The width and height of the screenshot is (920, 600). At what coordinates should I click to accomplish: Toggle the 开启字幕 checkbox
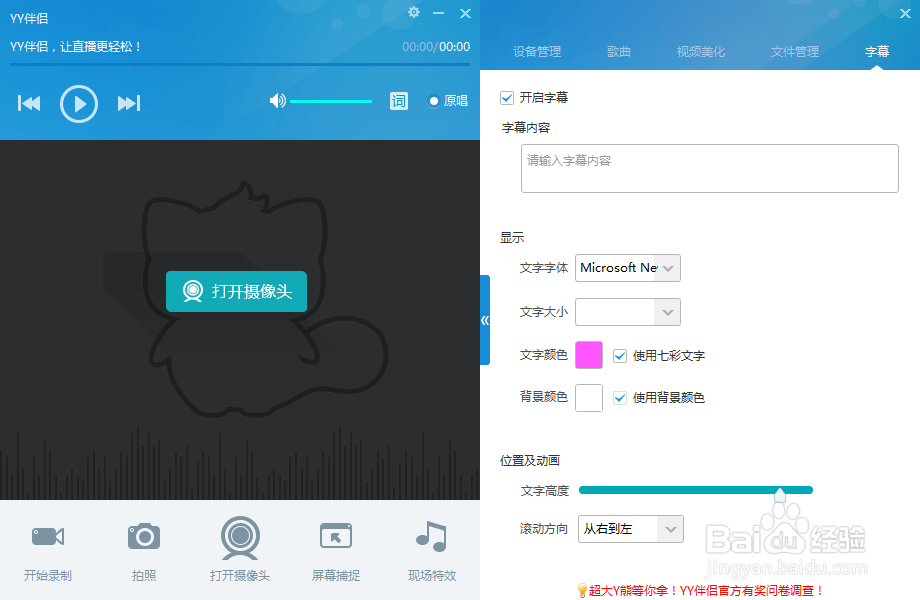tap(507, 98)
